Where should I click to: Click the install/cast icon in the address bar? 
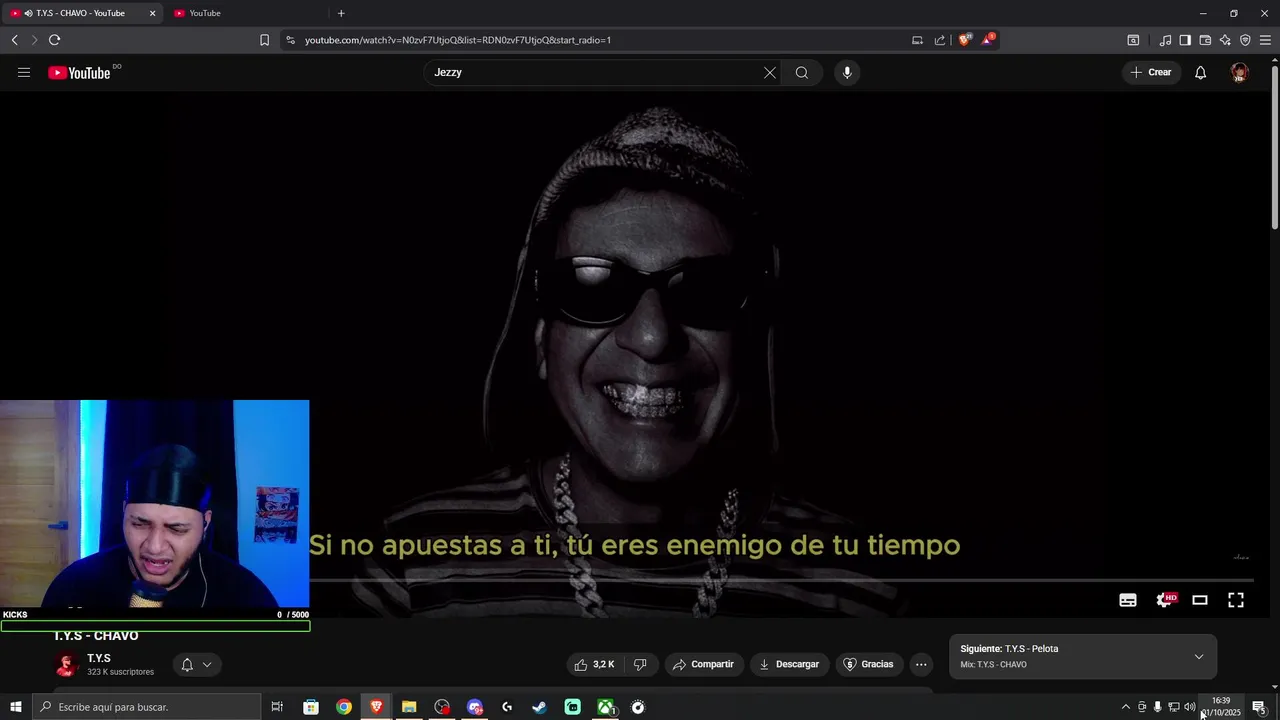tap(917, 40)
